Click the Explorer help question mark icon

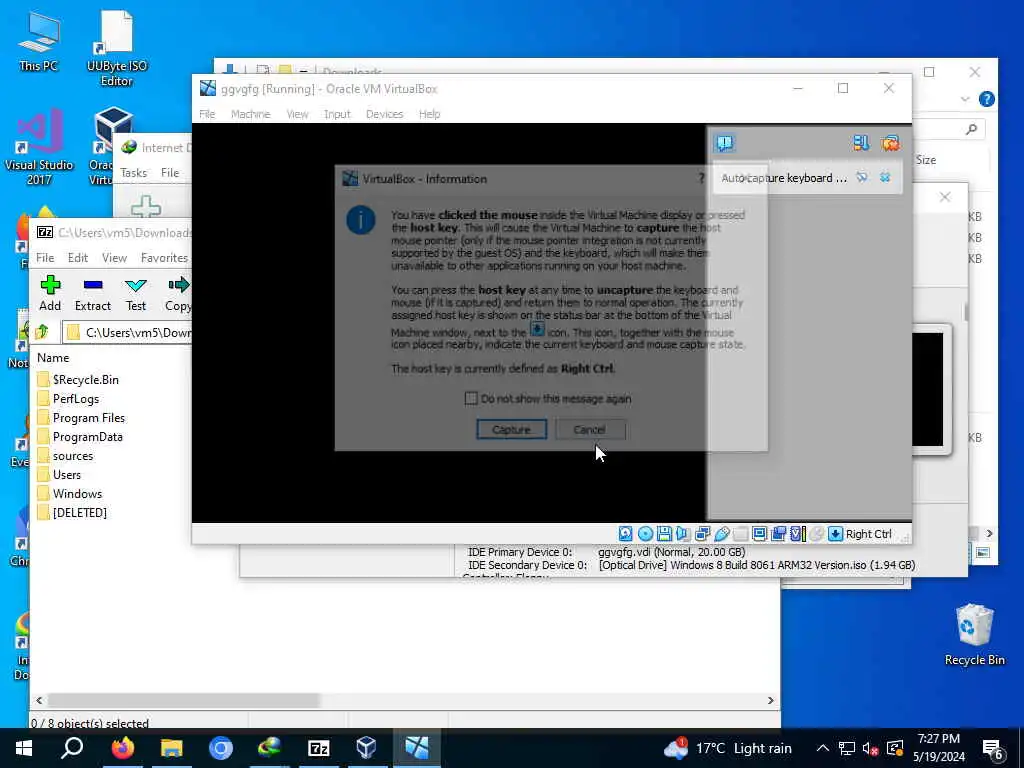coord(986,99)
